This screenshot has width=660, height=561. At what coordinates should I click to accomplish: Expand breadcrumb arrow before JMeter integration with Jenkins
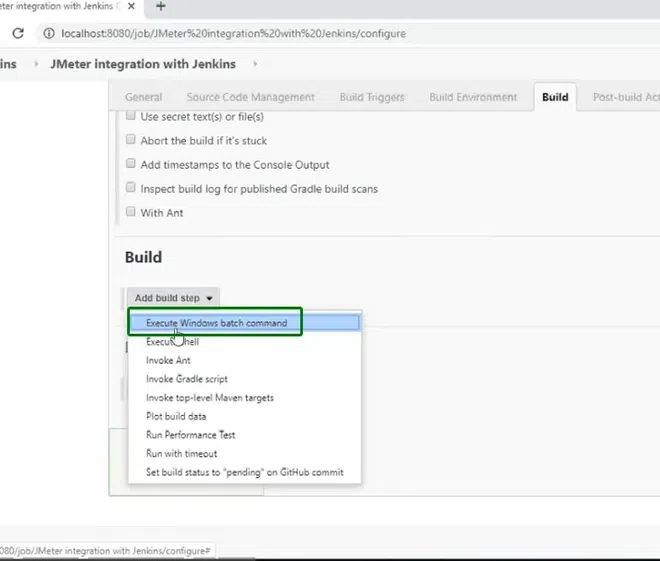pyautogui.click(x=36, y=64)
